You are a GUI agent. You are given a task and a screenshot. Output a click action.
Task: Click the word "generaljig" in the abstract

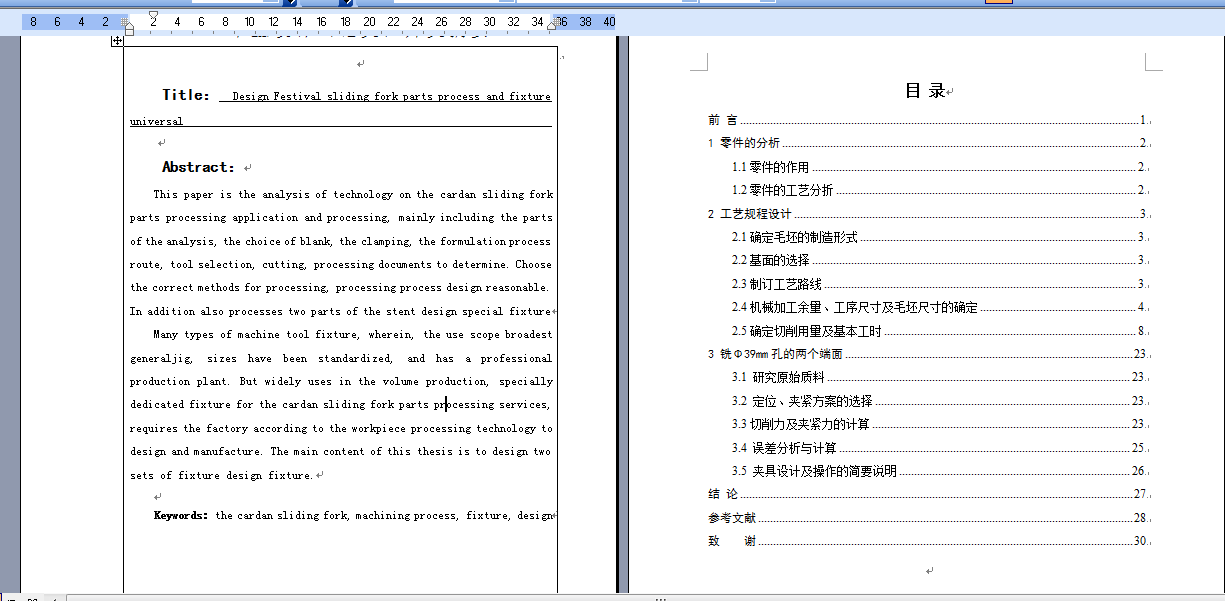coord(162,358)
